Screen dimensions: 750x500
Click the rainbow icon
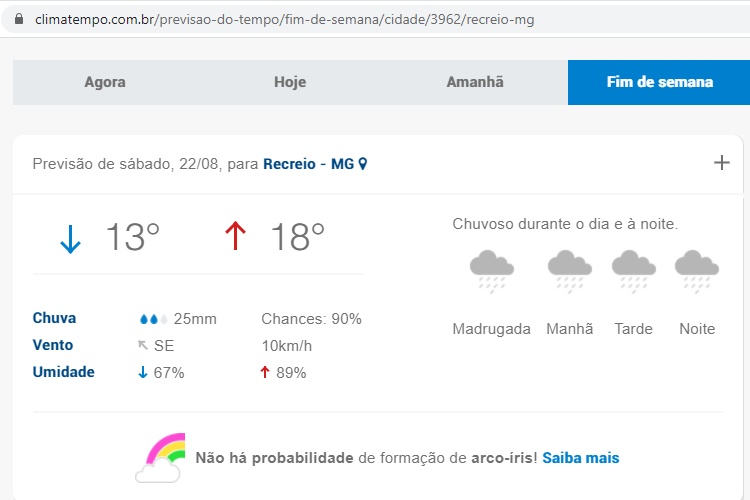160,458
